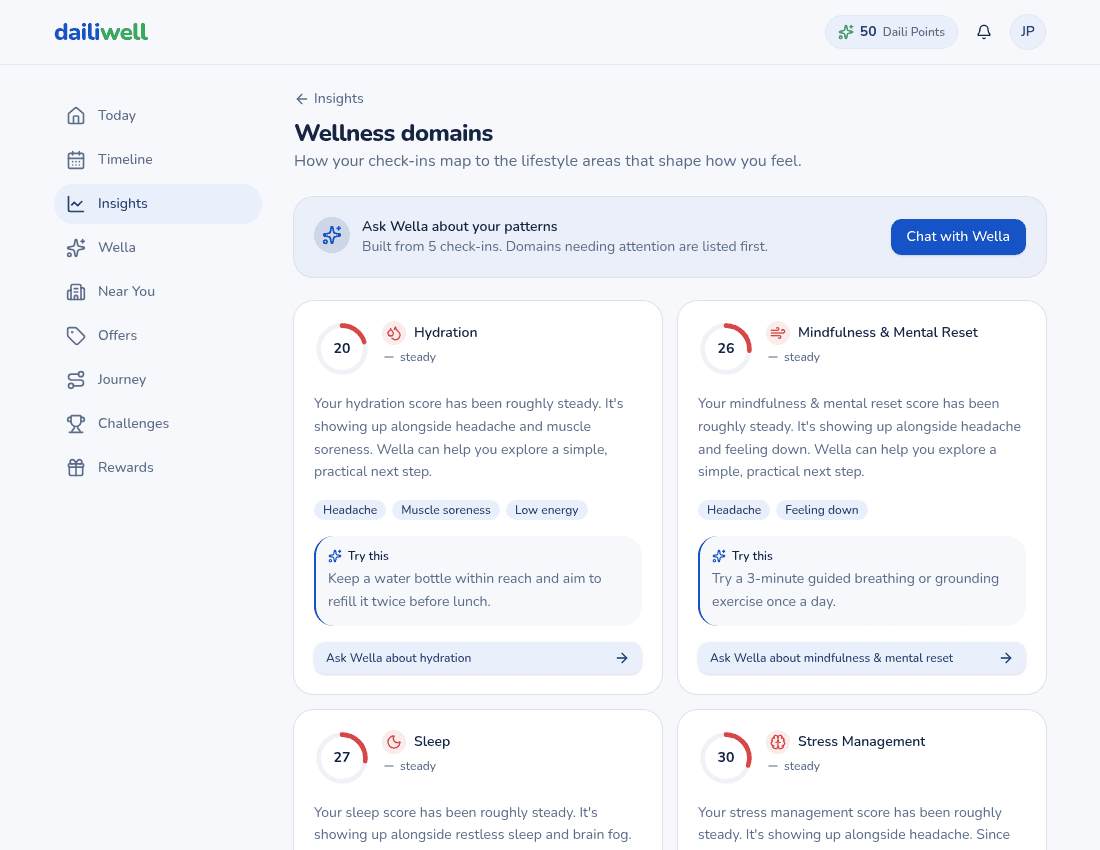Image resolution: width=1100 pixels, height=850 pixels.
Task: Click the Stress Management brain icon
Action: (x=778, y=742)
